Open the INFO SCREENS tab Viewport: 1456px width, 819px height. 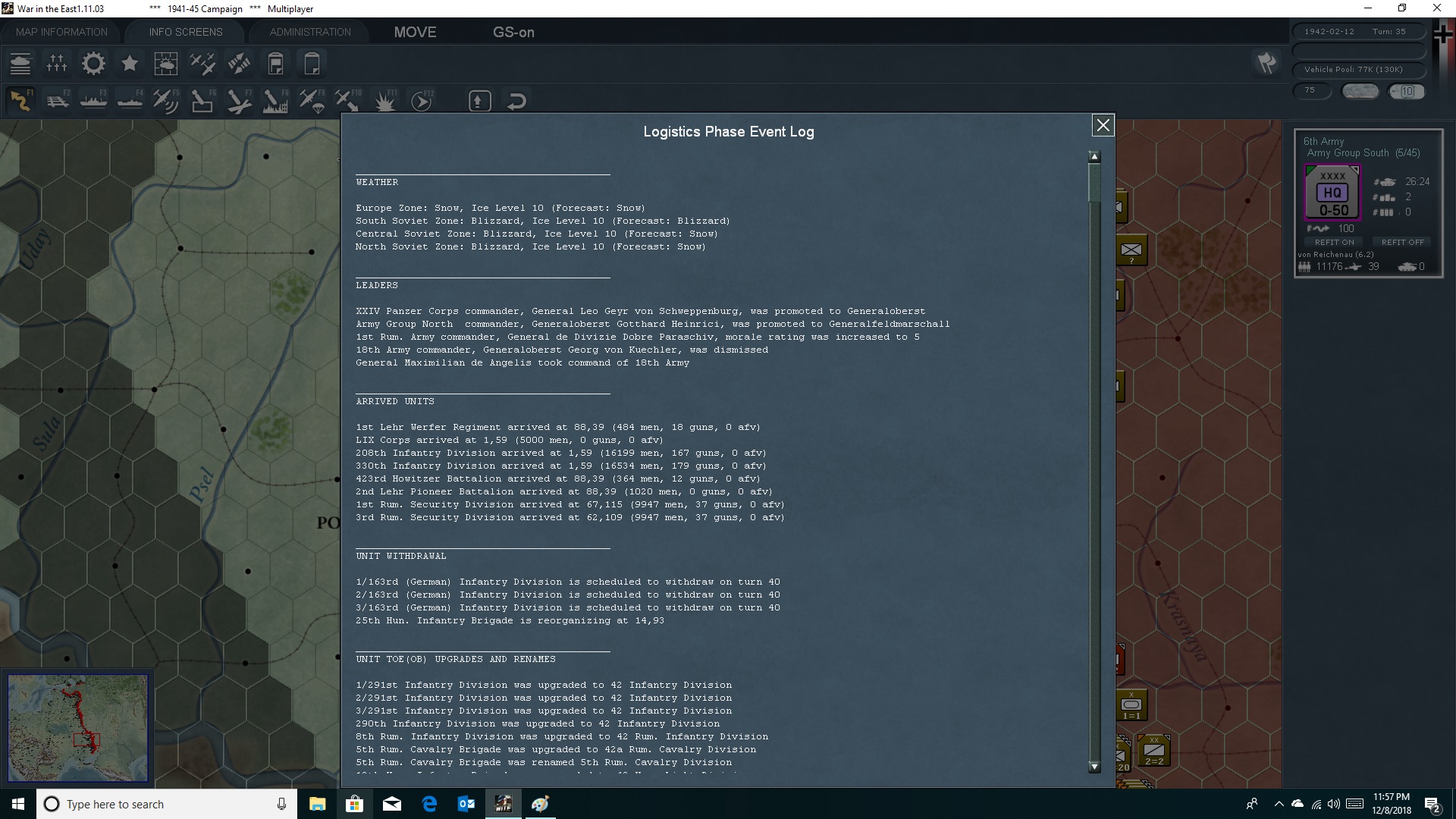click(186, 32)
